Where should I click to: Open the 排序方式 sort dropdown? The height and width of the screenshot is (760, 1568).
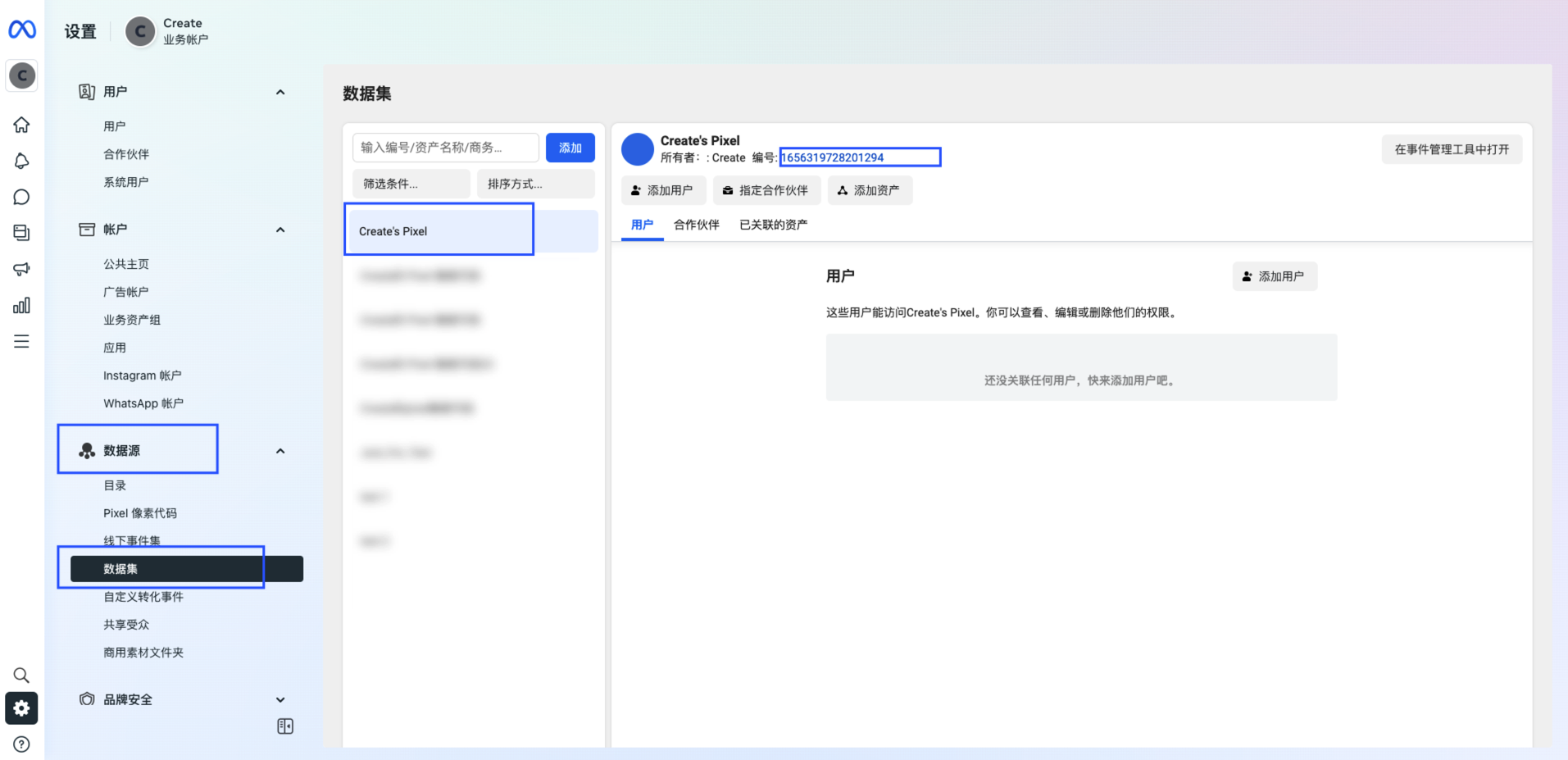tap(536, 184)
